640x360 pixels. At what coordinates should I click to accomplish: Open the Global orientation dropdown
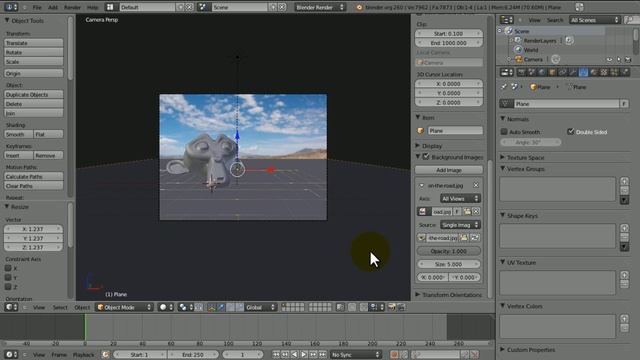(x=260, y=307)
